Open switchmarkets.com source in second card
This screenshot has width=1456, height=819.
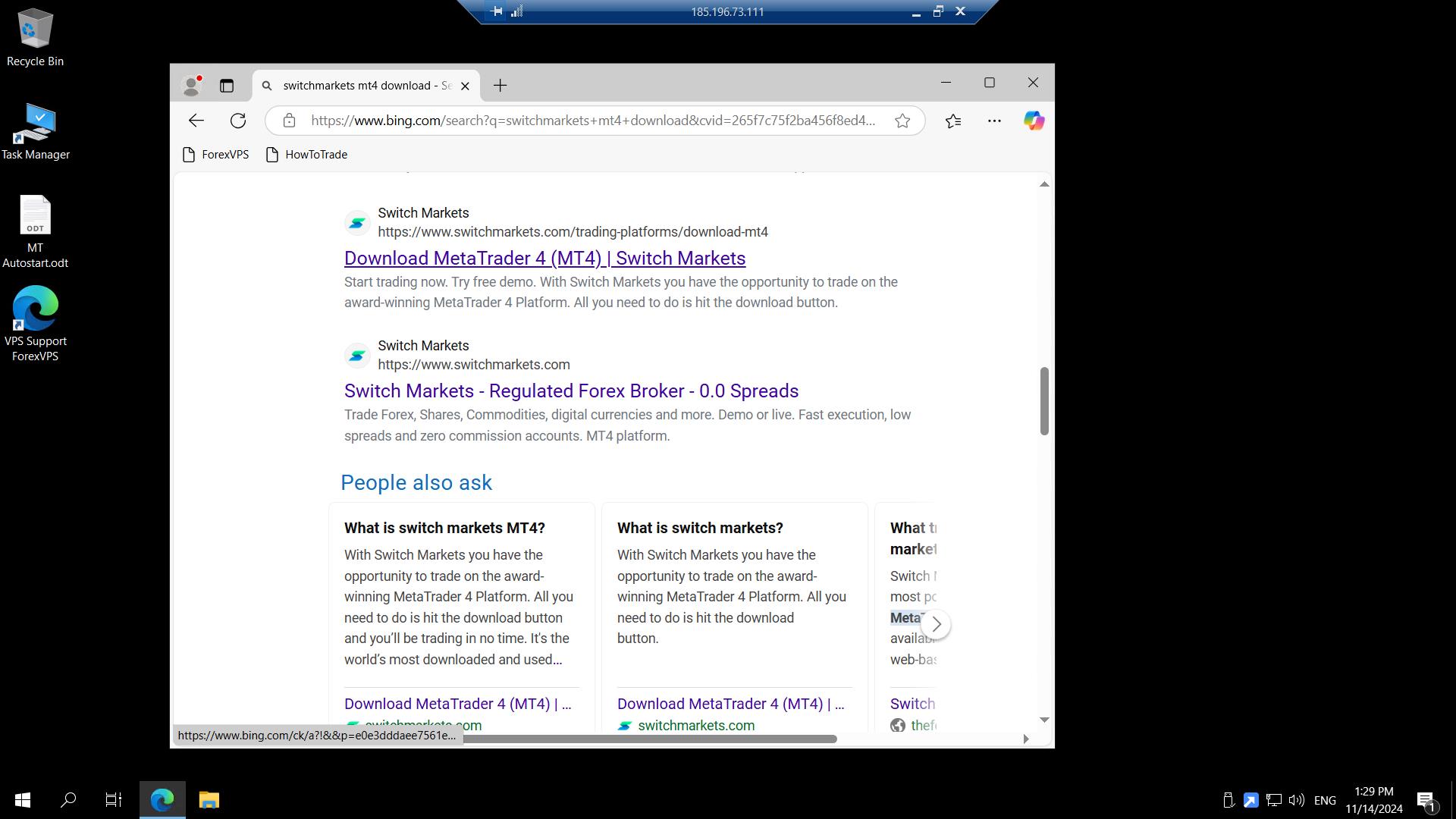(x=695, y=726)
